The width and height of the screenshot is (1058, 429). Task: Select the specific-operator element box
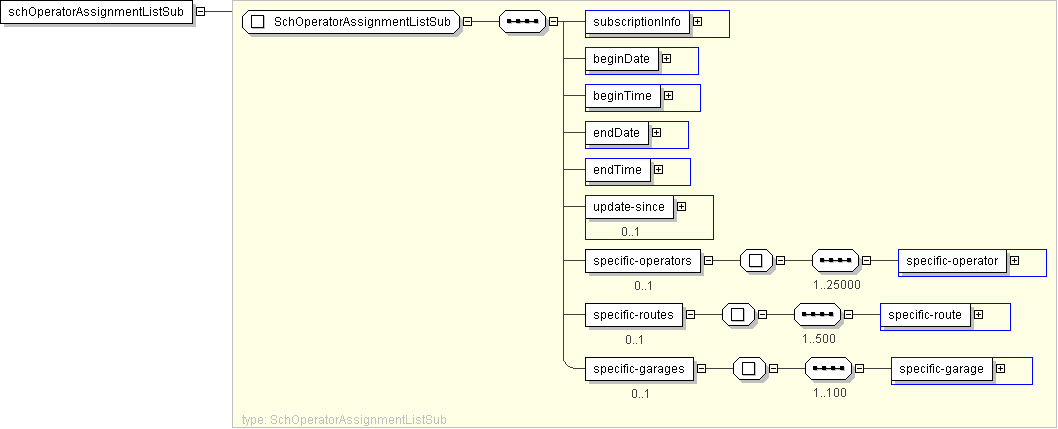pos(952,261)
